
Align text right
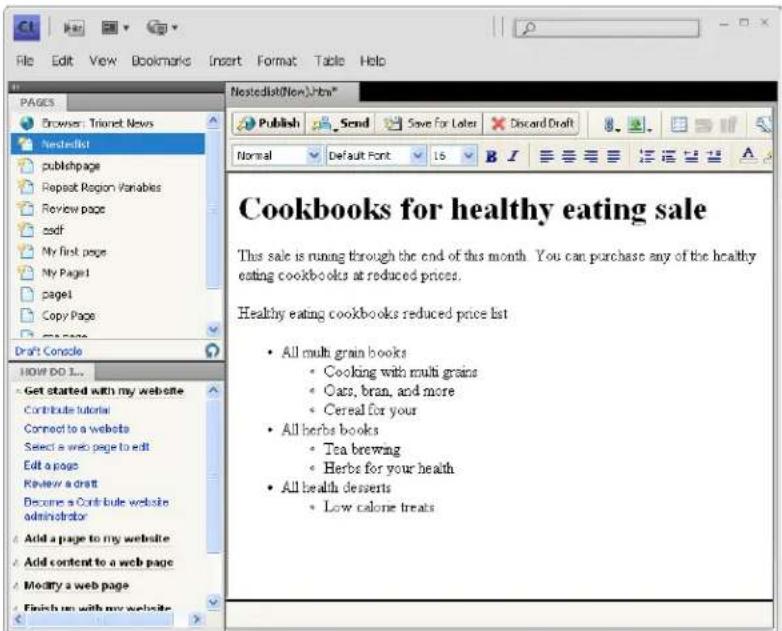point(591,156)
